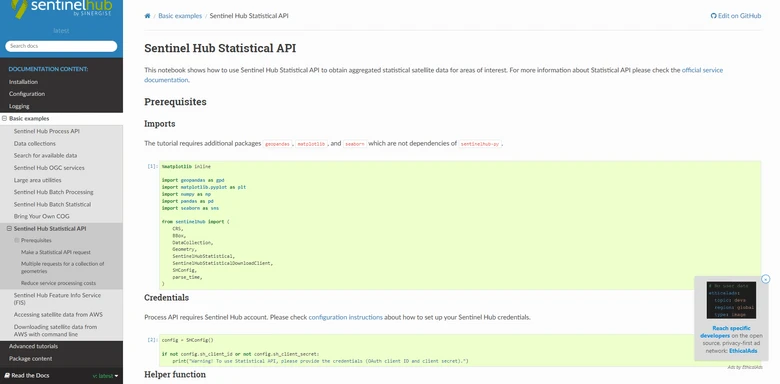Screen dimensions: 780x384
Task: Open Configuration in the sidebar
Action: (27, 94)
